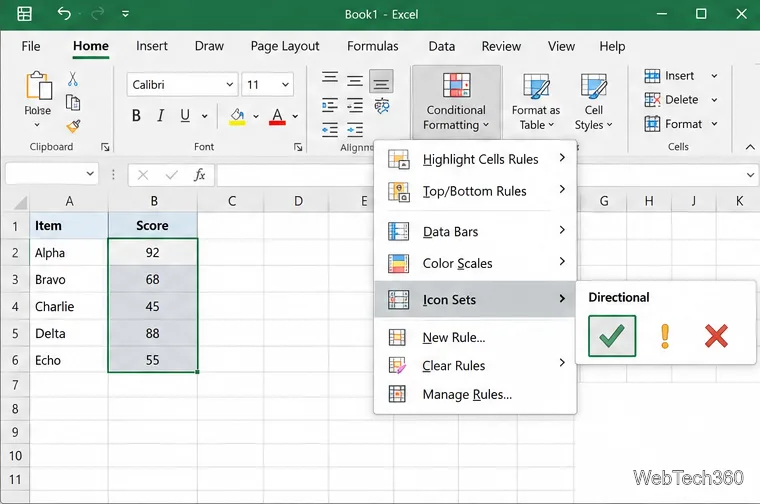The height and width of the screenshot is (504, 760).
Task: Go to the Formulas tab
Action: 372,46
